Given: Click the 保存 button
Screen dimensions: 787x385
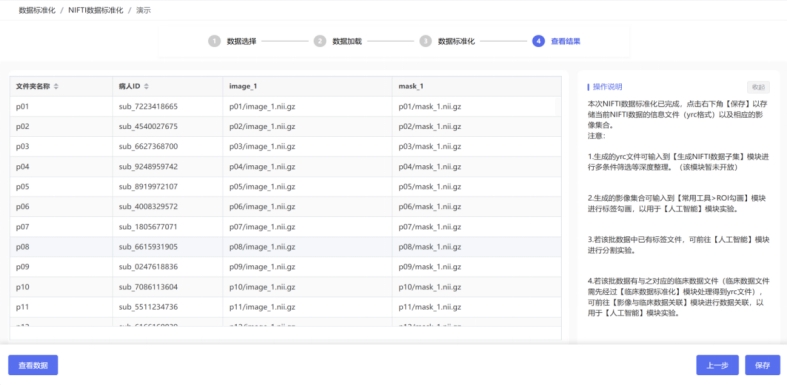Looking at the screenshot, I should coord(762,365).
